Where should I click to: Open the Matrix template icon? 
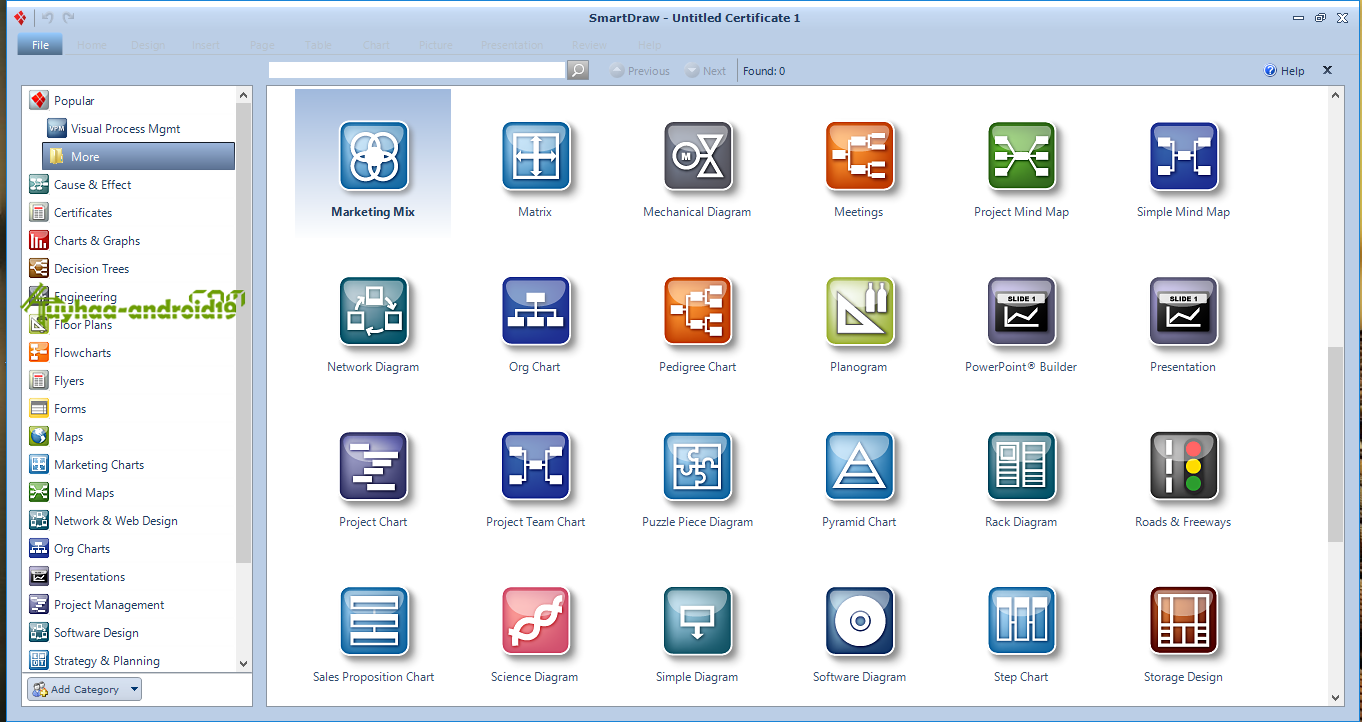536,156
